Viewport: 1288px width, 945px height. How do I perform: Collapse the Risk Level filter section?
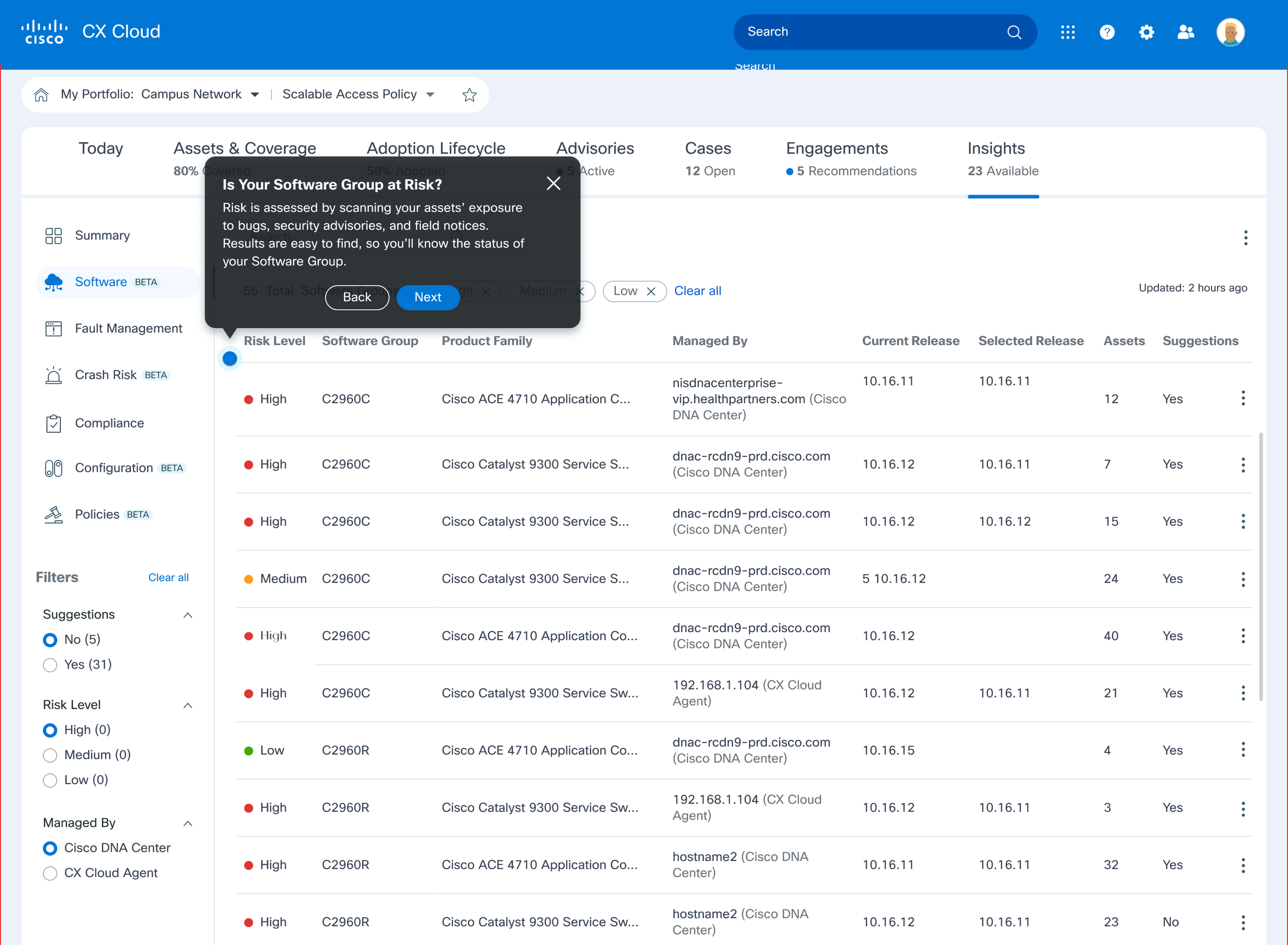click(x=187, y=706)
